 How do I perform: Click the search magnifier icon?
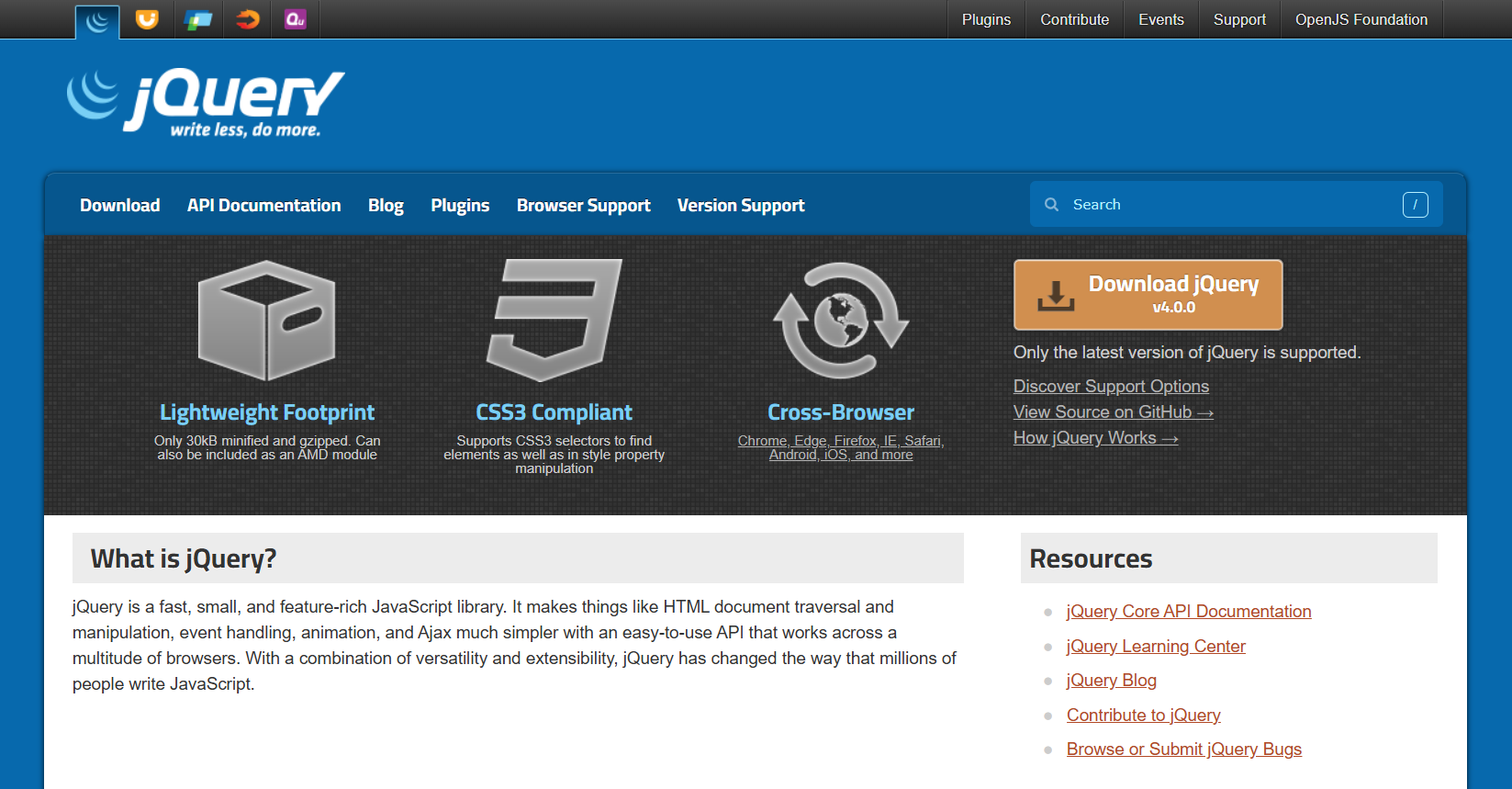[x=1052, y=205]
